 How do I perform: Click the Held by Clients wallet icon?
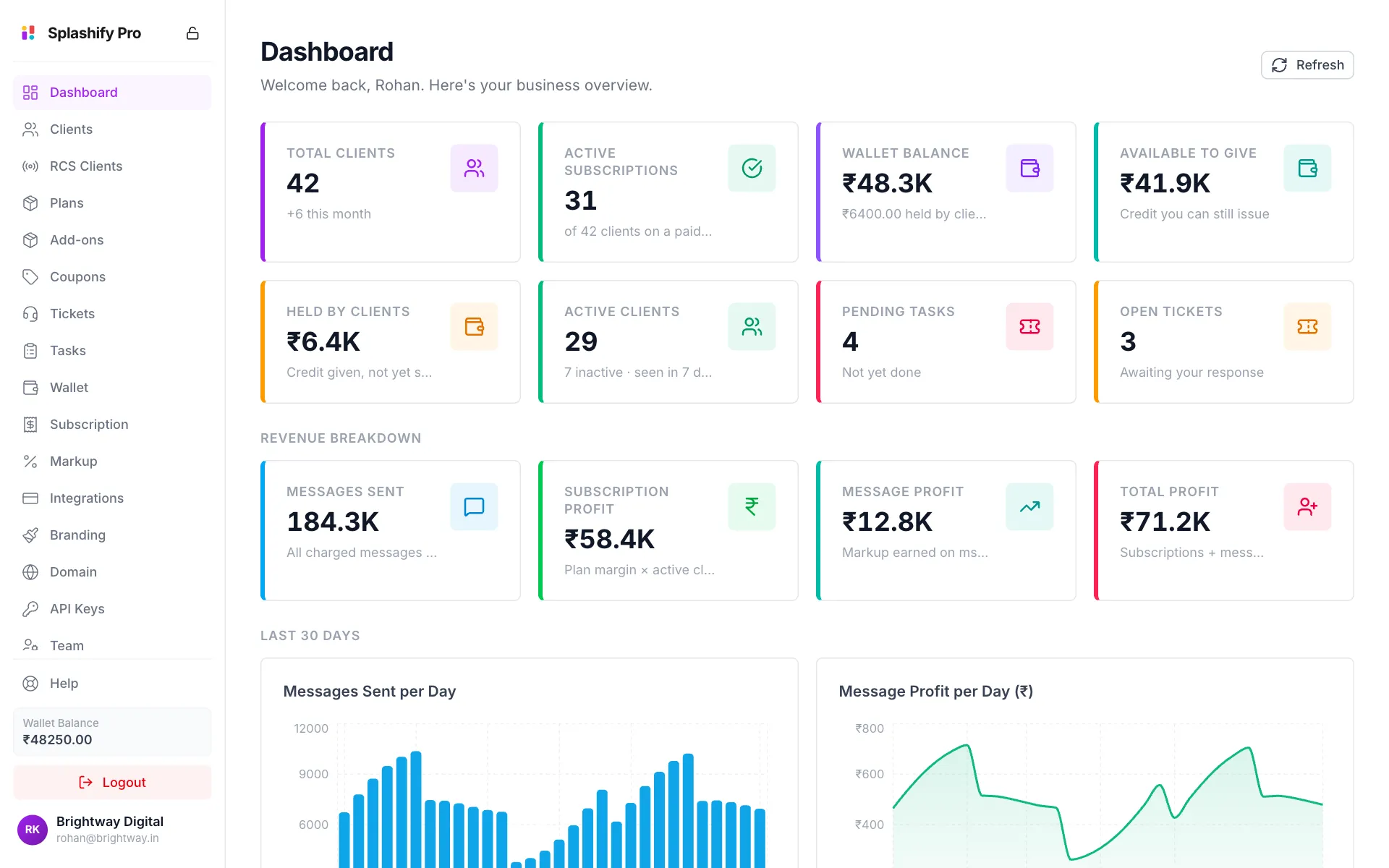tap(474, 327)
